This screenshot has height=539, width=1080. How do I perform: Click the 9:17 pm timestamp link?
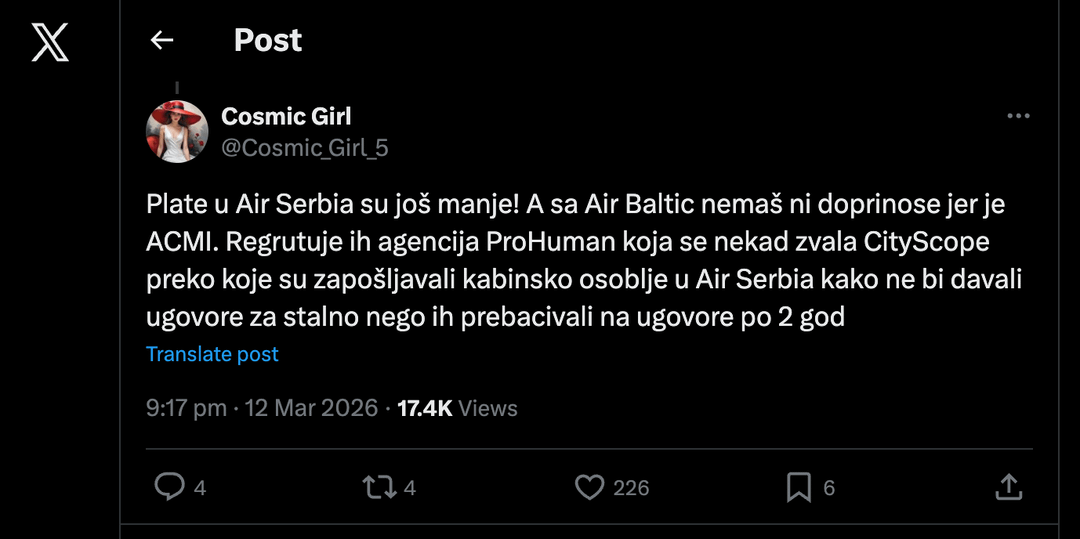pos(262,408)
